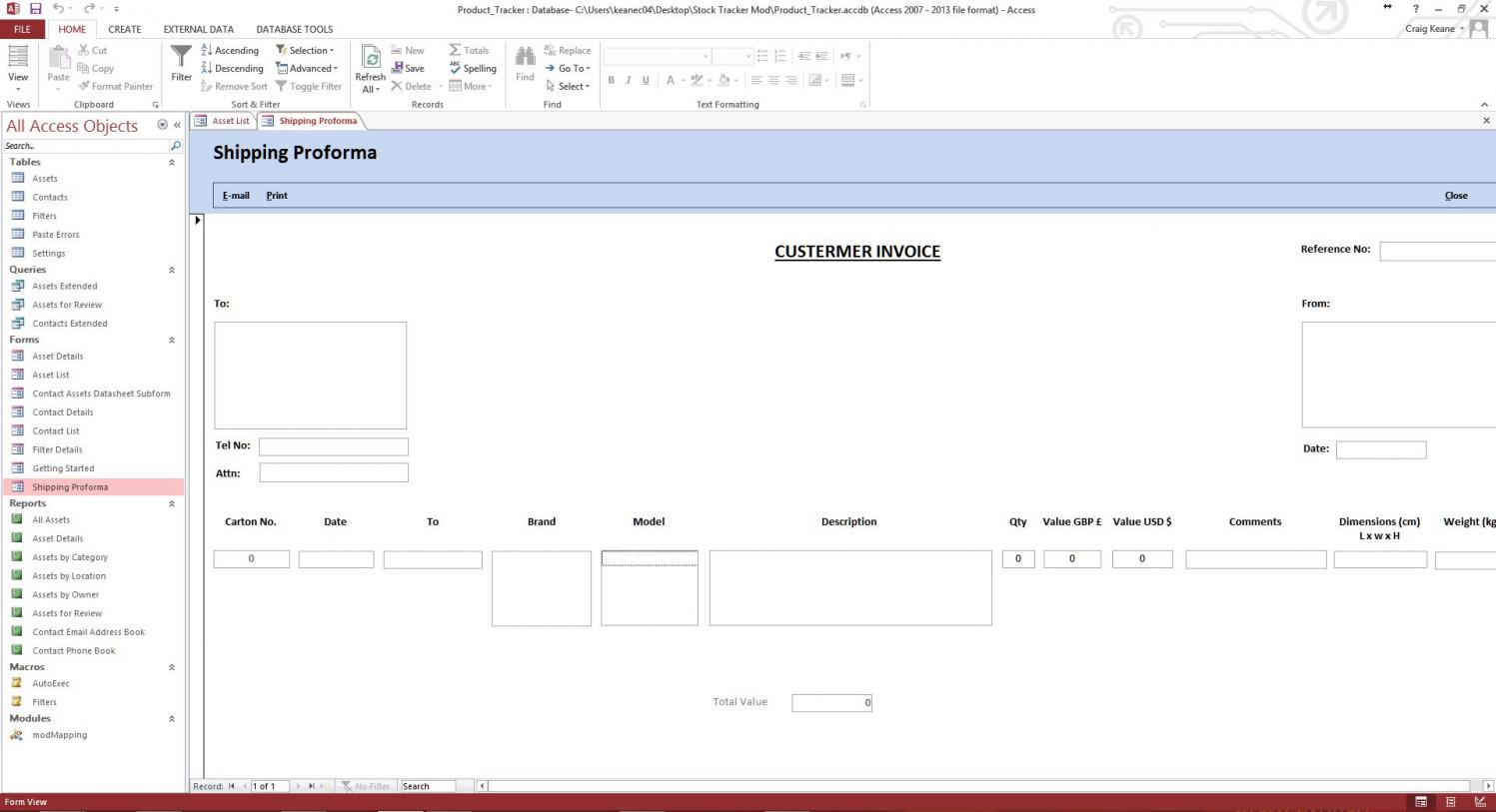Click the Reference No input field
The image size is (1496, 812).
(x=1437, y=252)
